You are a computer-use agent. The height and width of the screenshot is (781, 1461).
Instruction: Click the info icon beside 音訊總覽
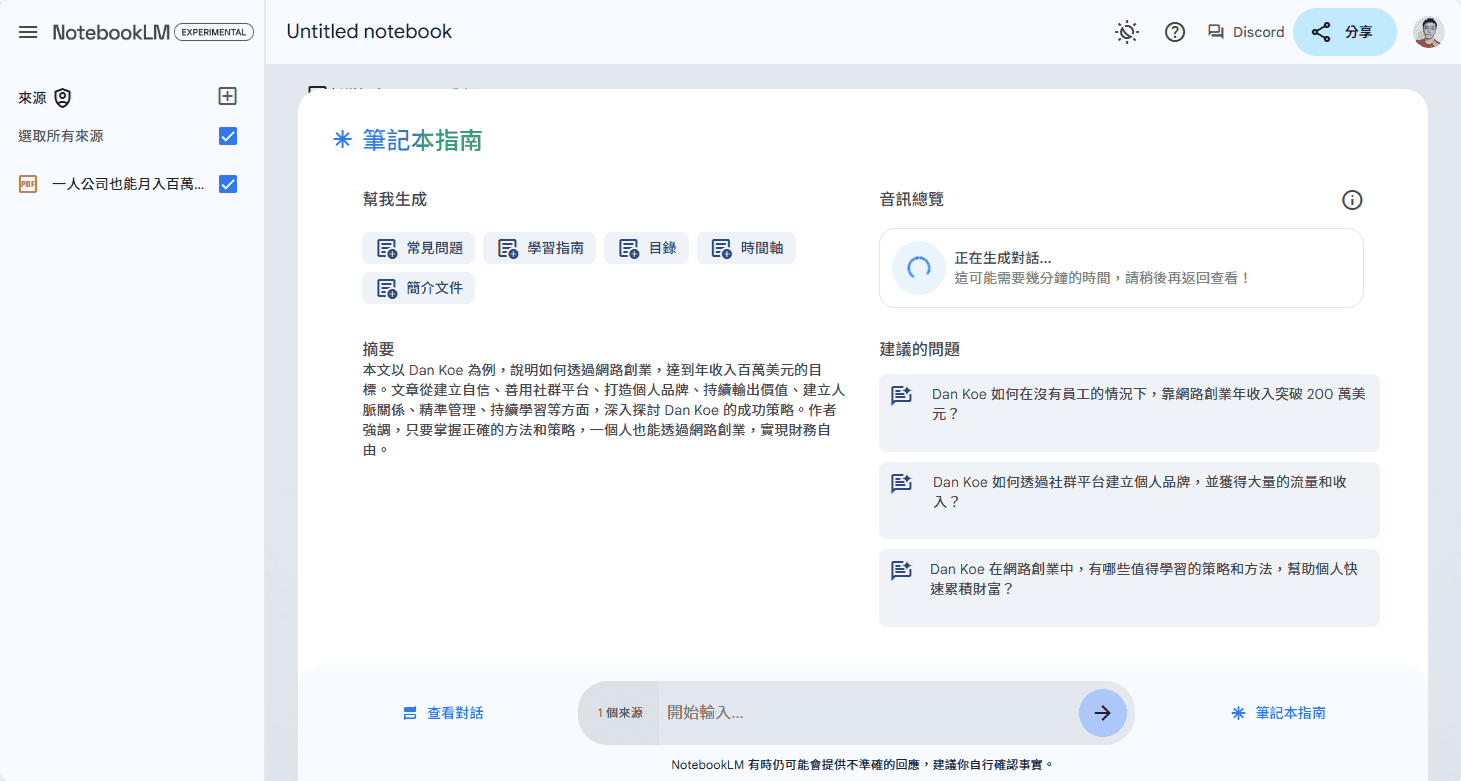pyautogui.click(x=1352, y=200)
